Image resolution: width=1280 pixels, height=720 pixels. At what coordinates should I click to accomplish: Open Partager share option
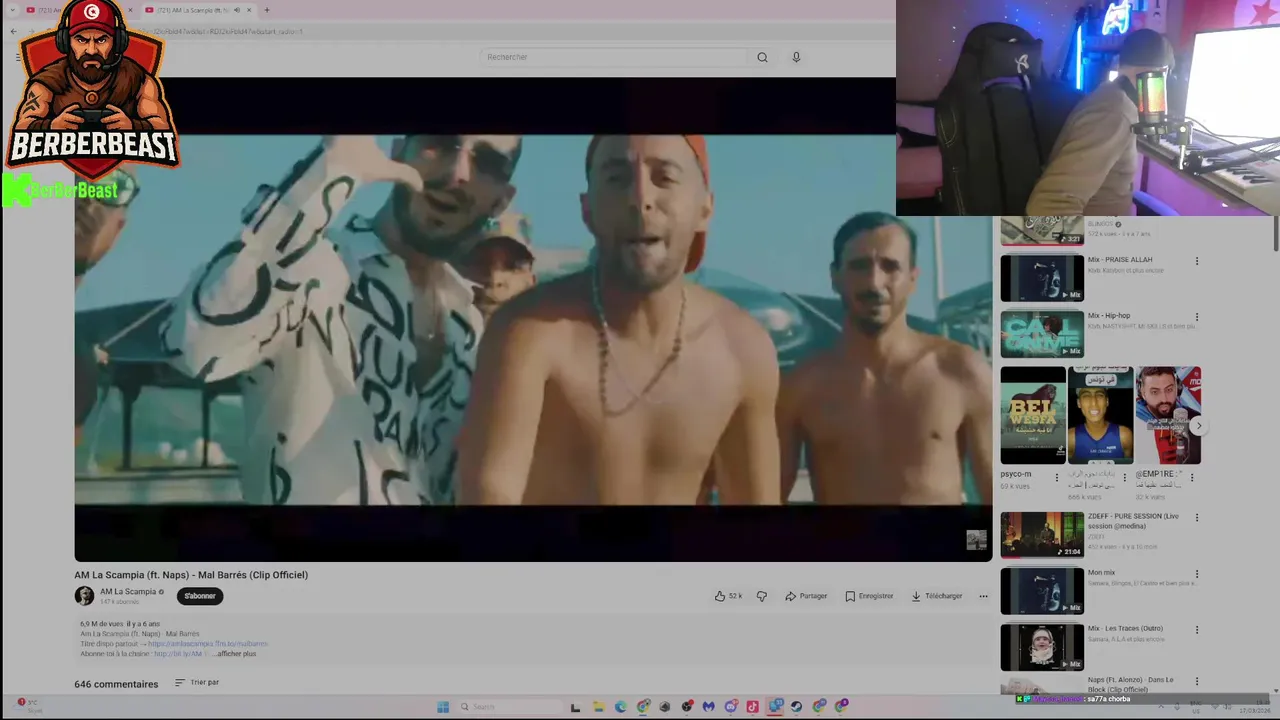click(806, 596)
